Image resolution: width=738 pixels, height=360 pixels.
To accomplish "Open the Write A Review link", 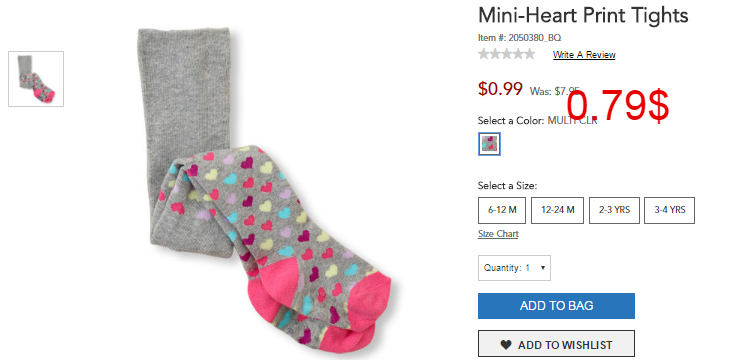I will click(584, 55).
